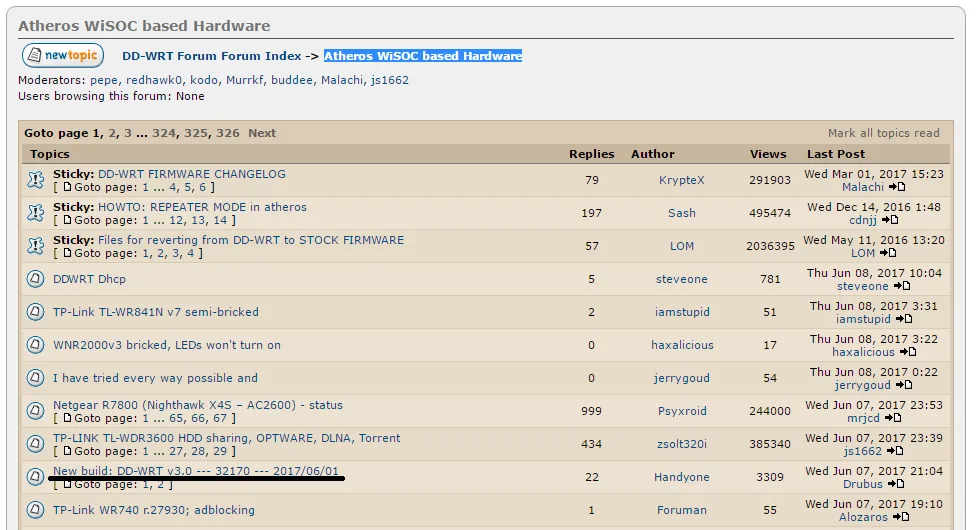Open moderator buddee's profile
The width and height of the screenshot is (978, 530).
click(292, 80)
